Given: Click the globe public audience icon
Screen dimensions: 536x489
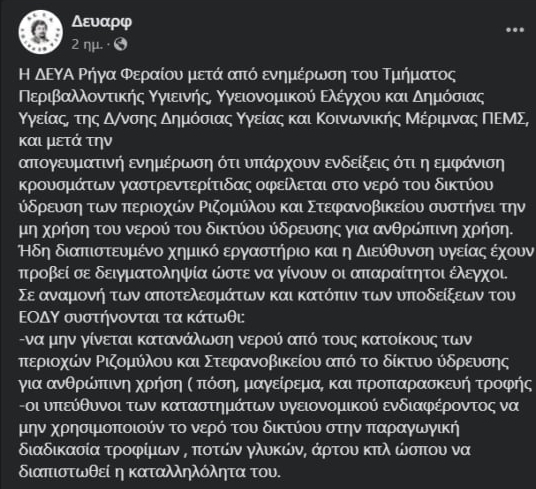Looking at the screenshot, I should point(120,44).
